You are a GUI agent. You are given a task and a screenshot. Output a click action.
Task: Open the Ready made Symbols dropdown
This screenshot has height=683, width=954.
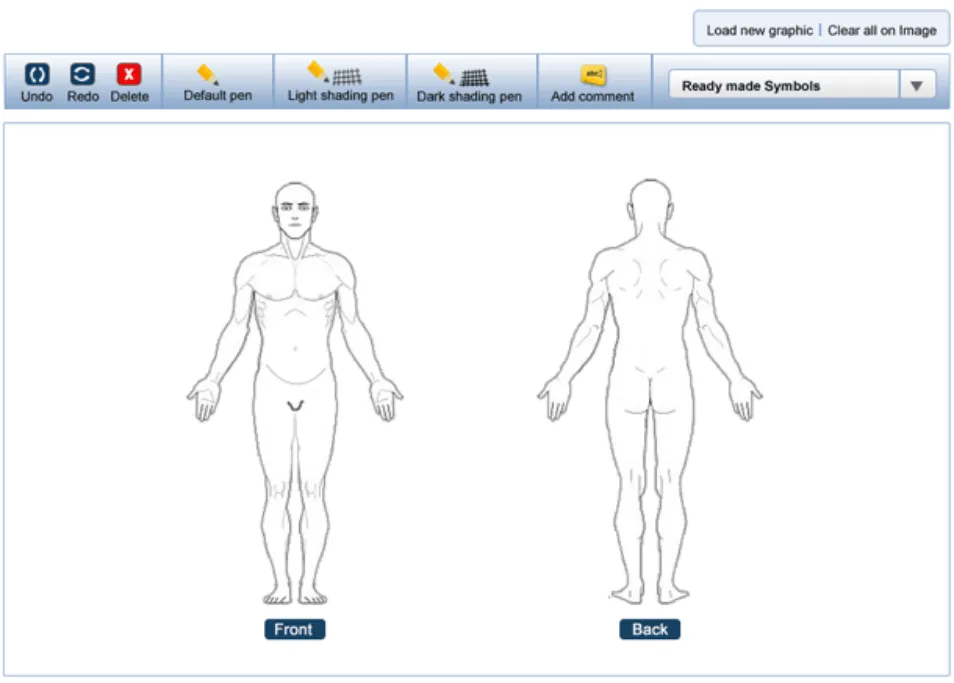[x=784, y=86]
